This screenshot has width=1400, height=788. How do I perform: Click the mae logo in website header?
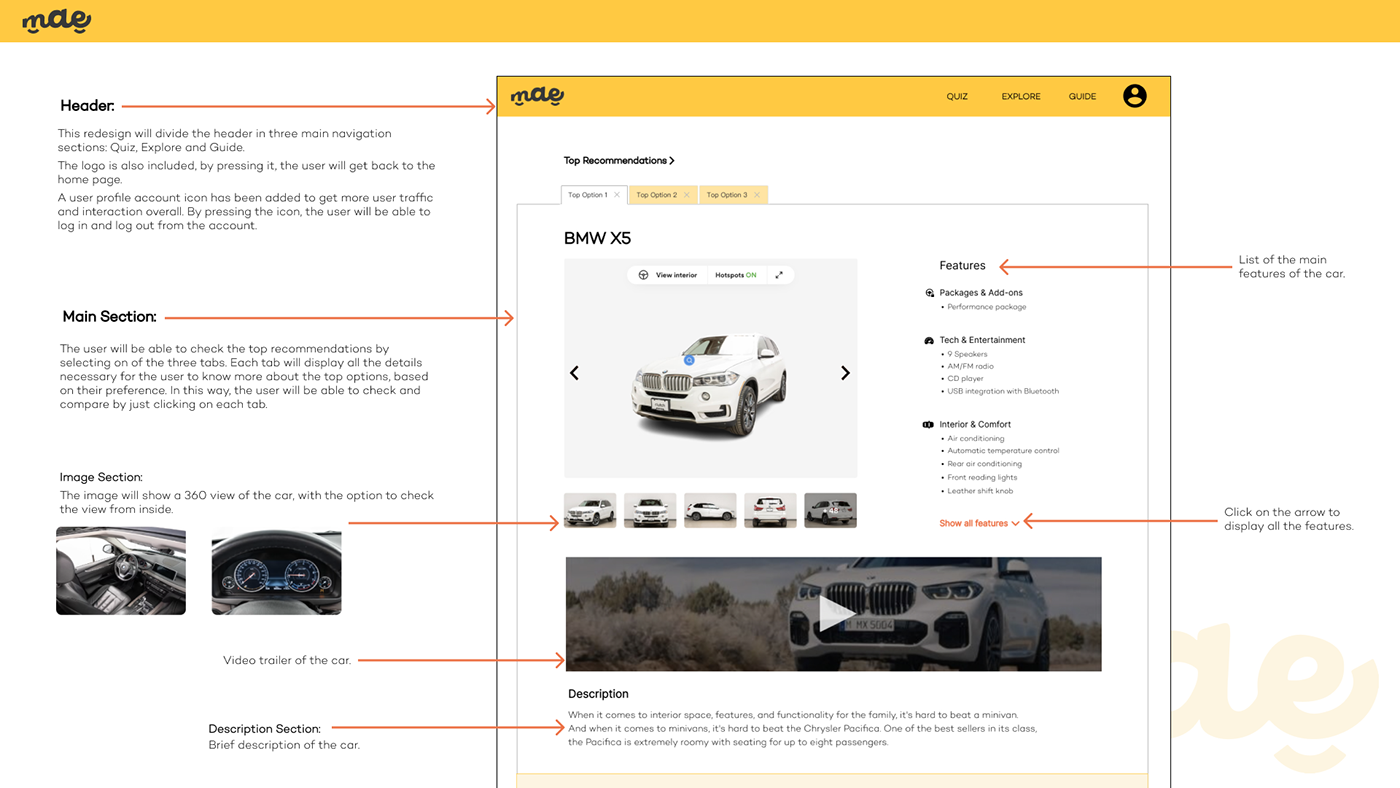point(537,96)
